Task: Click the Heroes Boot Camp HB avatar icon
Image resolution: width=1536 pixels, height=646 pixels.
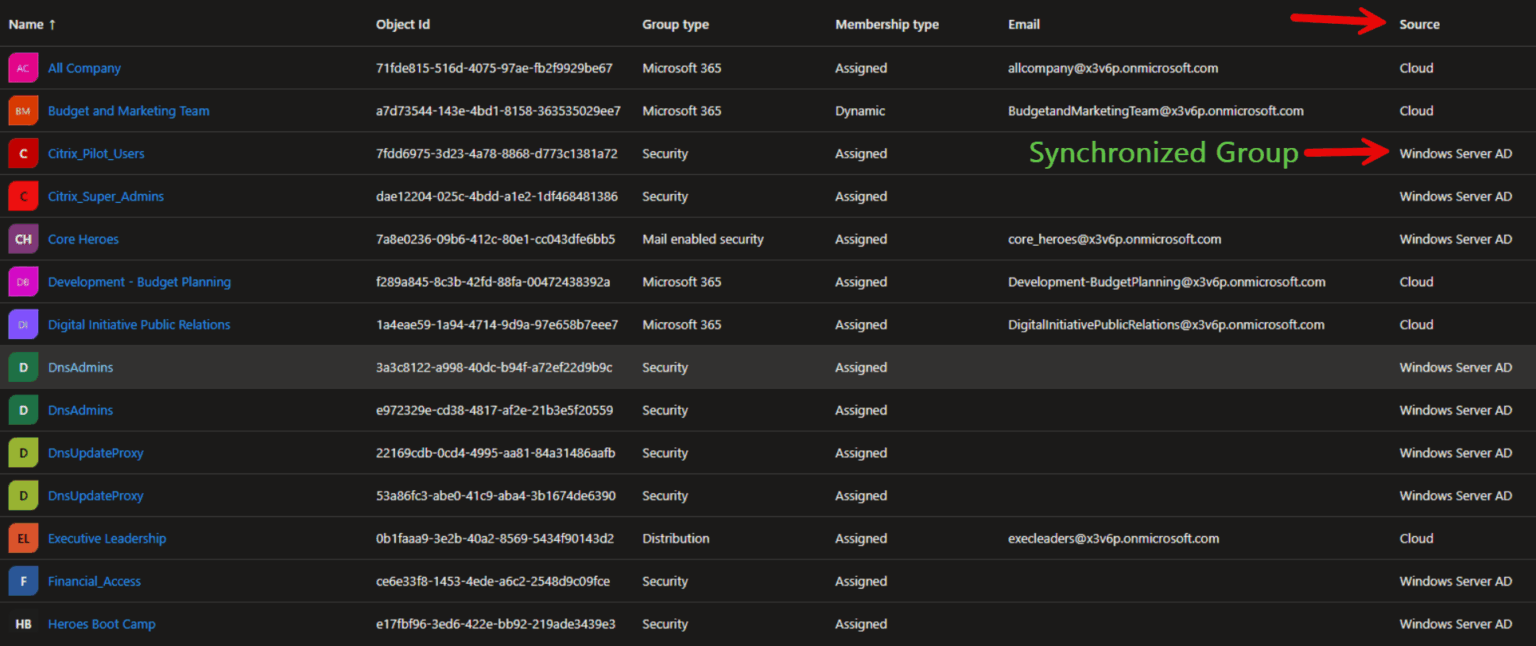Action: (23, 624)
